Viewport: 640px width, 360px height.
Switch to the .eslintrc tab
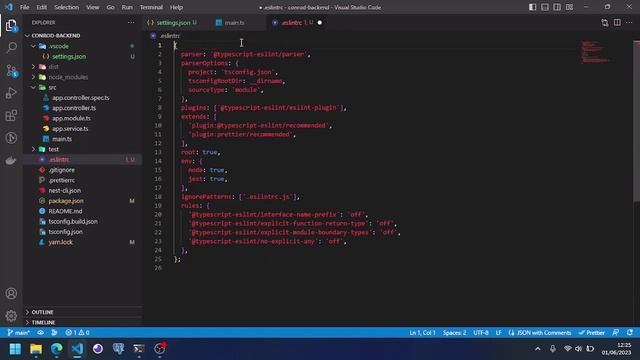(297, 22)
